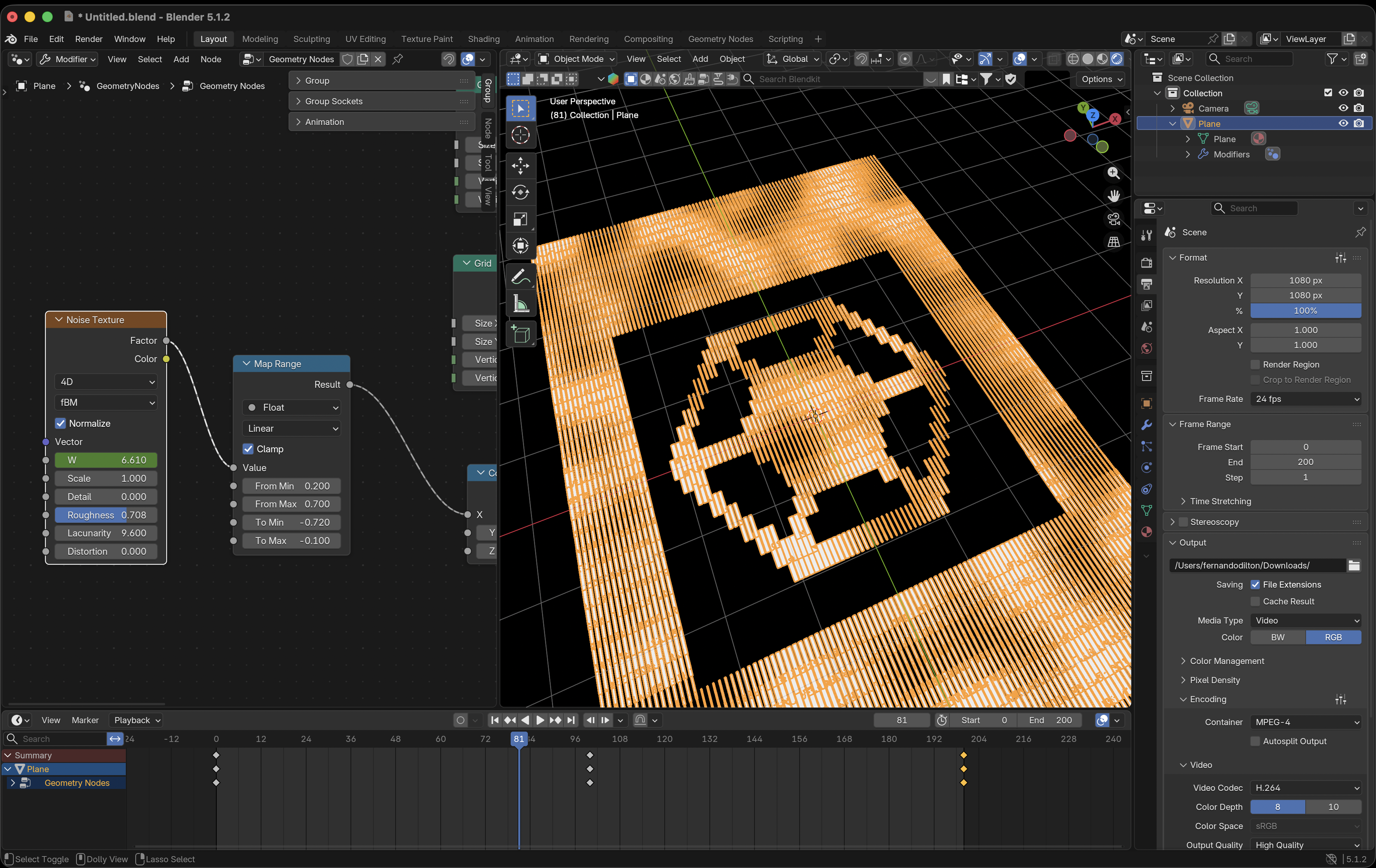Viewport: 1376px width, 868px height.
Task: Select RGB color mode button
Action: point(1333,637)
